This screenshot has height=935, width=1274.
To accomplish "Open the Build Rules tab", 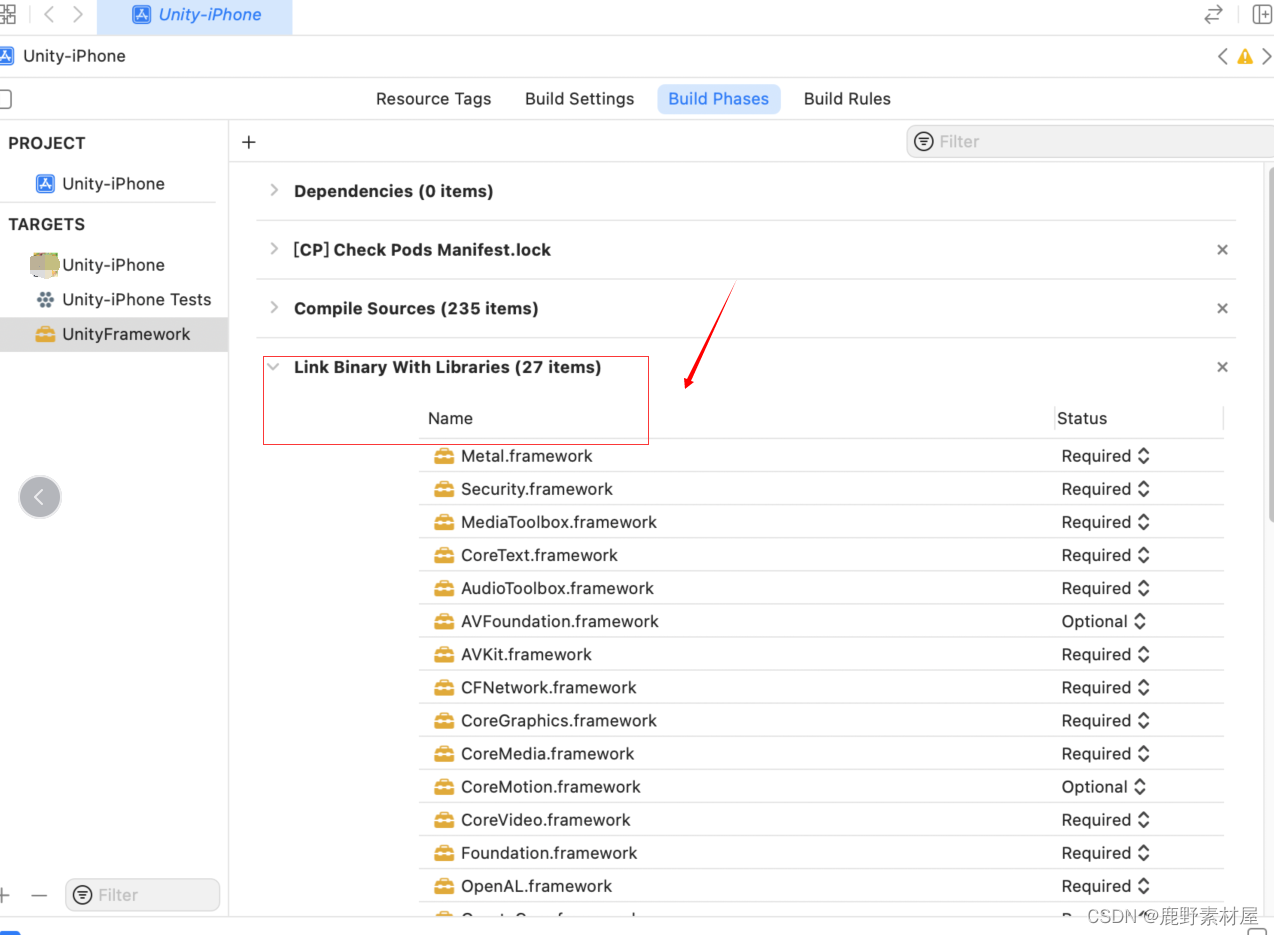I will click(x=847, y=99).
